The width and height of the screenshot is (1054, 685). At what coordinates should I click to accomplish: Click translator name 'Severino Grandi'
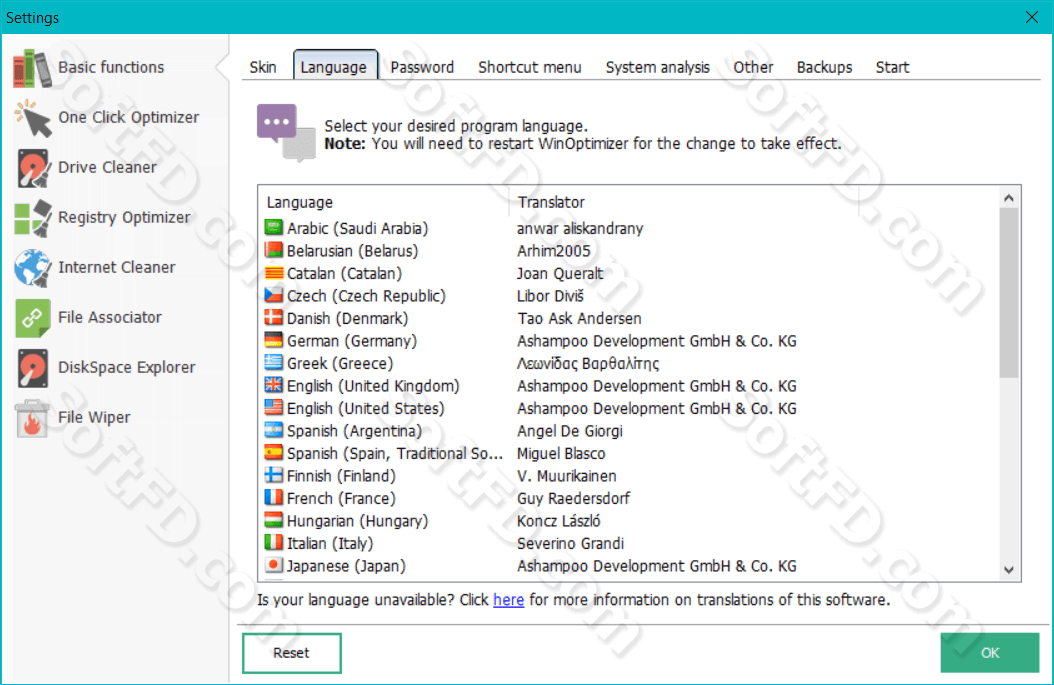point(570,543)
